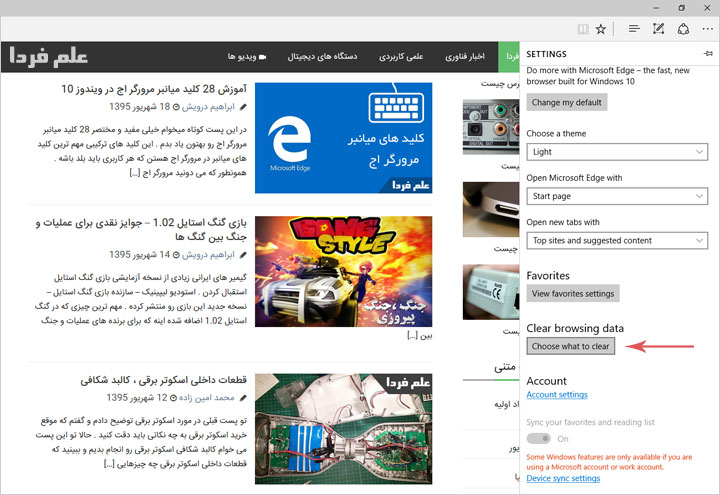Open the Hub three-lines icon
Screen dimensions: 720x495
point(634,30)
